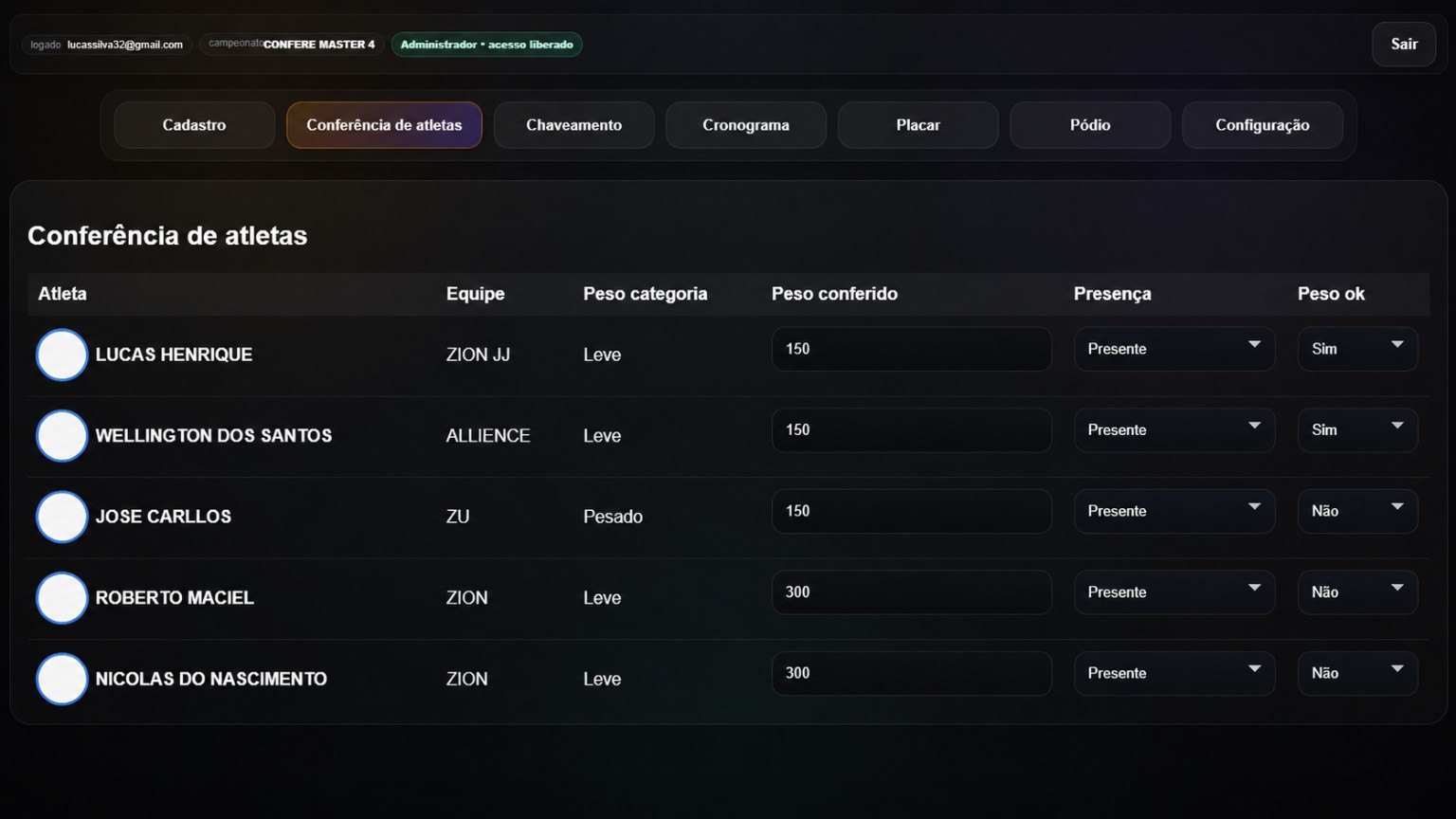The height and width of the screenshot is (819, 1456).
Task: Open Nicolas do Nascimento's Peso ok dropdown
Action: pos(1357,673)
